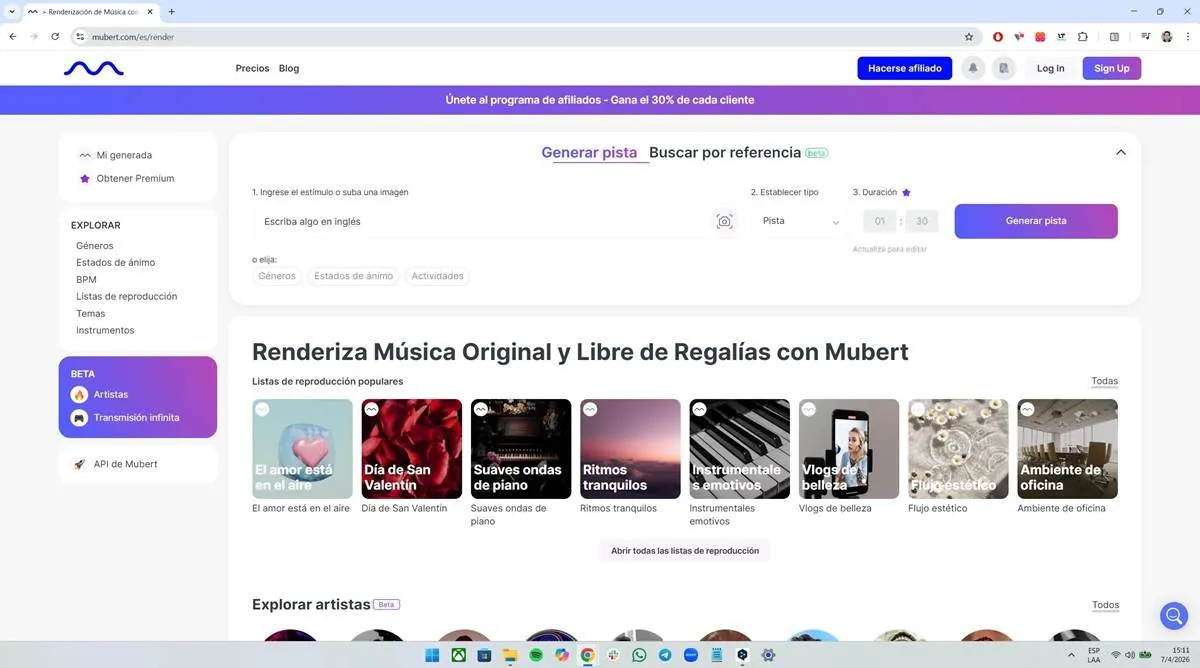
Task: Click the Todos link beside Explorar artistas
Action: coord(1106,605)
